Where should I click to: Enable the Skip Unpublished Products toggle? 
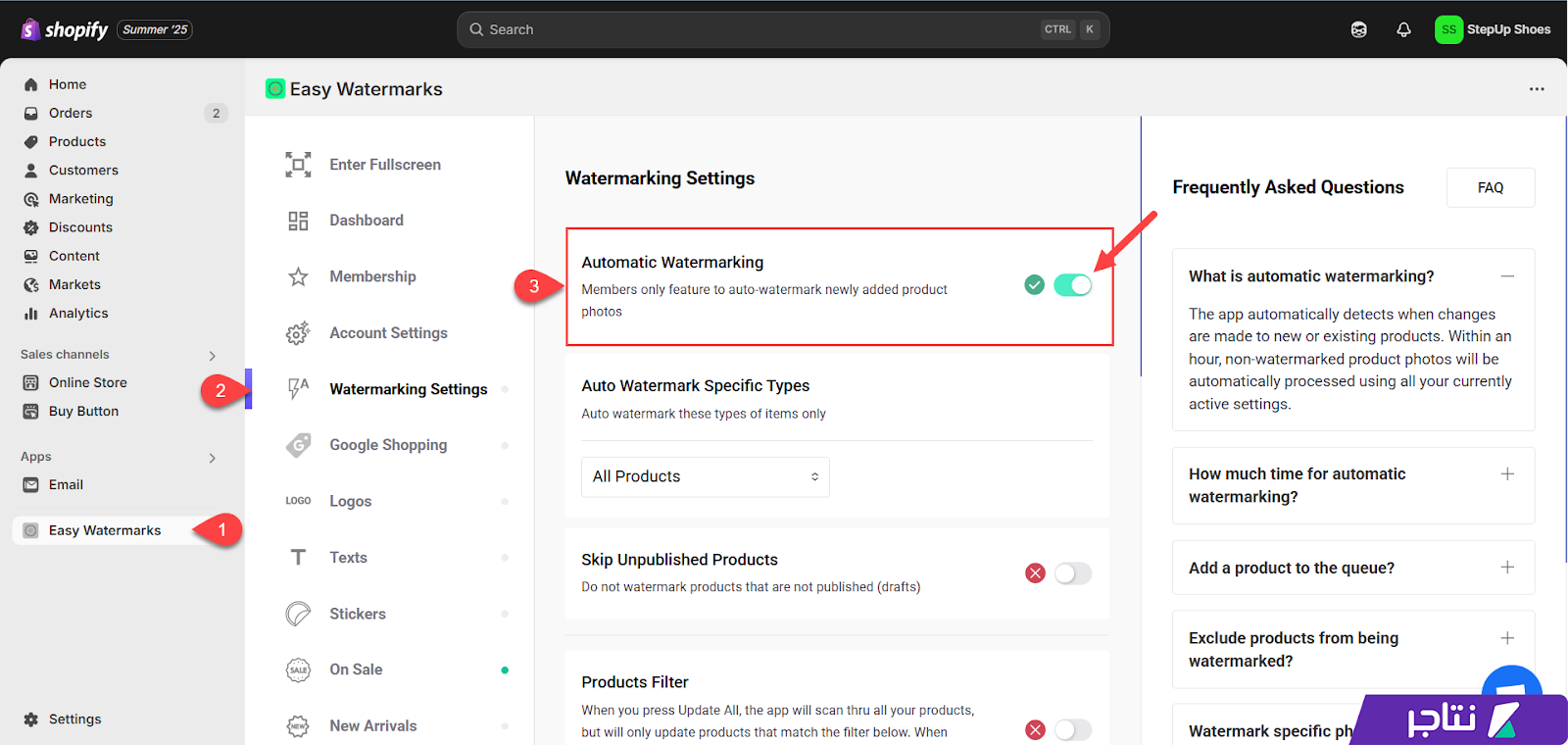[1072, 573]
